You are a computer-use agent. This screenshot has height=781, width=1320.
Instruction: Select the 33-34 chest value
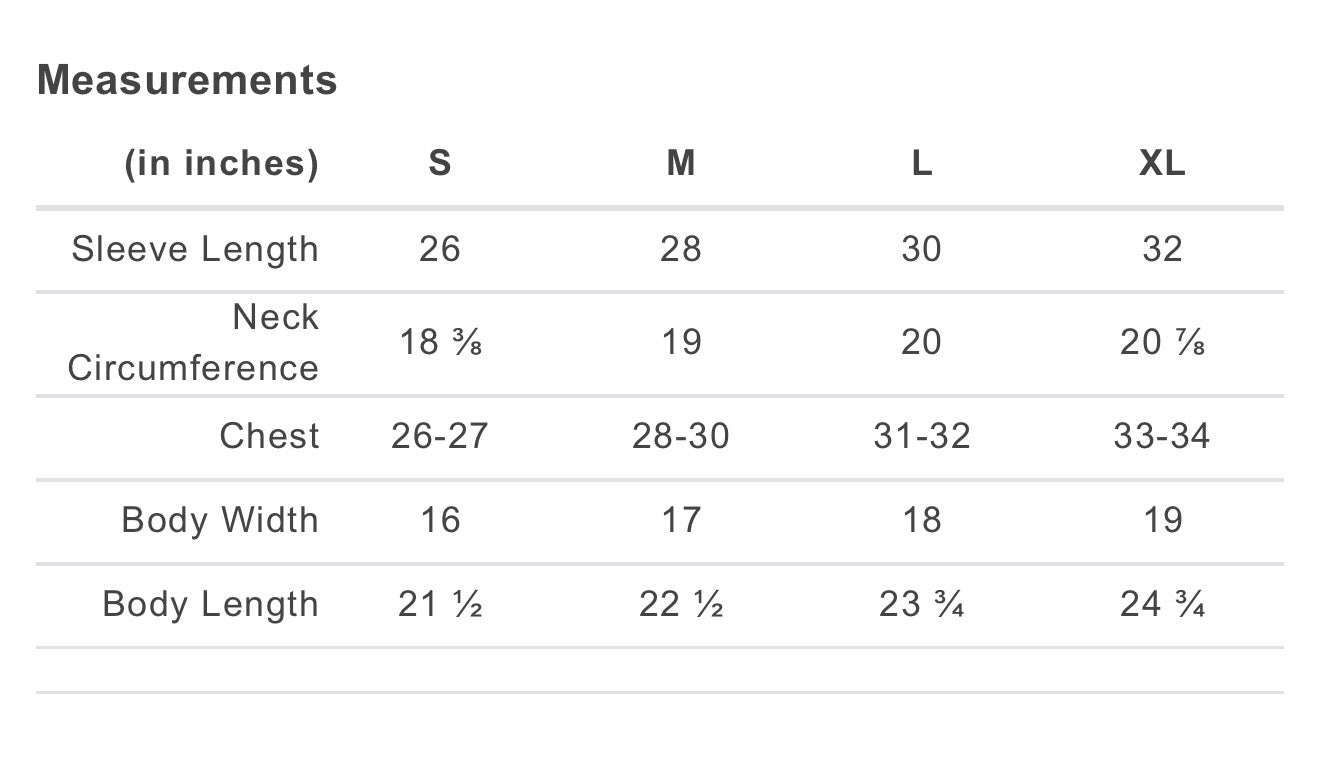coord(1162,436)
